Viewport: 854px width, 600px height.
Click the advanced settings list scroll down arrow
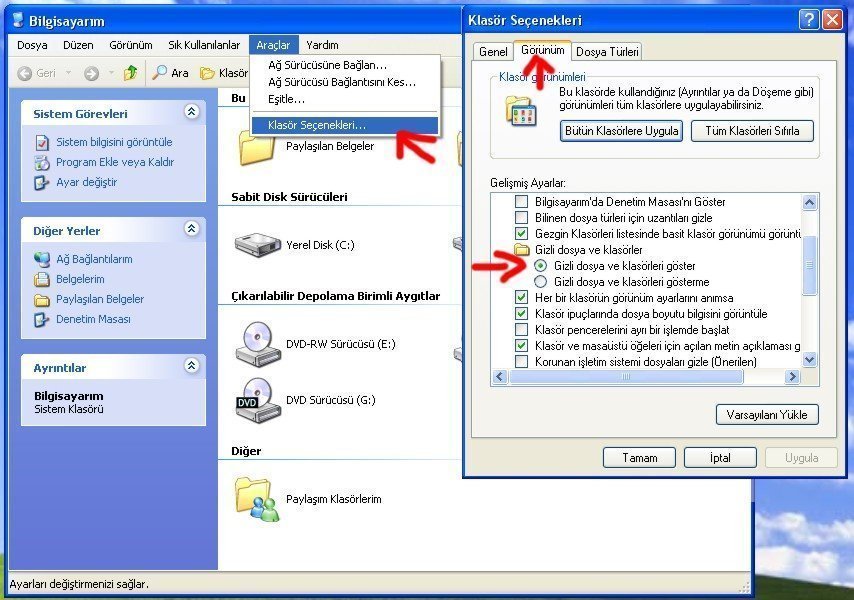[810, 360]
